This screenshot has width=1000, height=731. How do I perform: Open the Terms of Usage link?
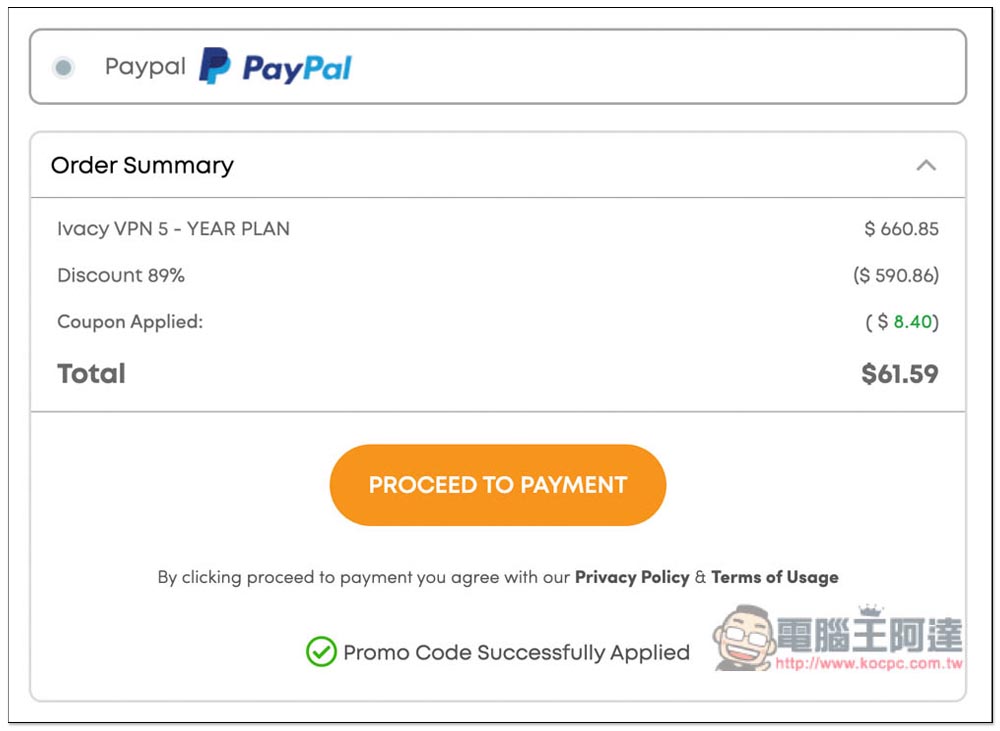click(775, 577)
